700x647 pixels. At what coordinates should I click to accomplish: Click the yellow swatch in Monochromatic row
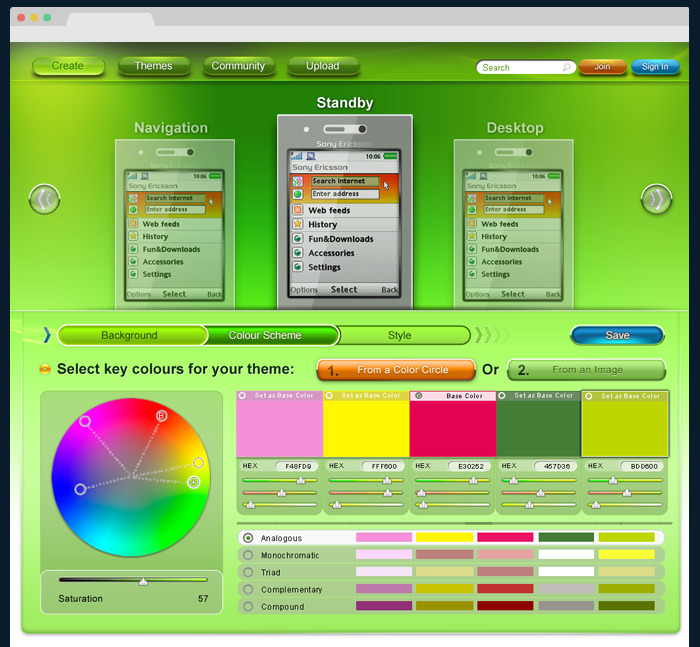pos(627,555)
